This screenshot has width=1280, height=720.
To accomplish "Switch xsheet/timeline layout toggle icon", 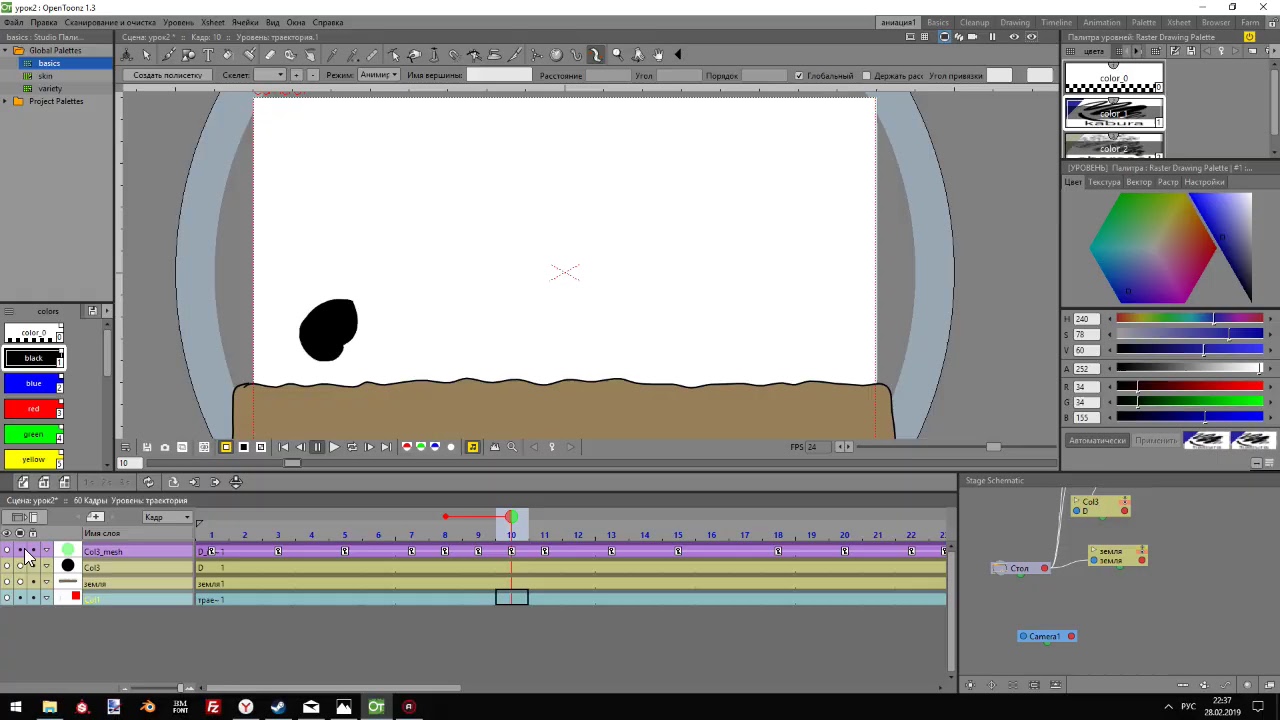I will pyautogui.click(x=24, y=517).
